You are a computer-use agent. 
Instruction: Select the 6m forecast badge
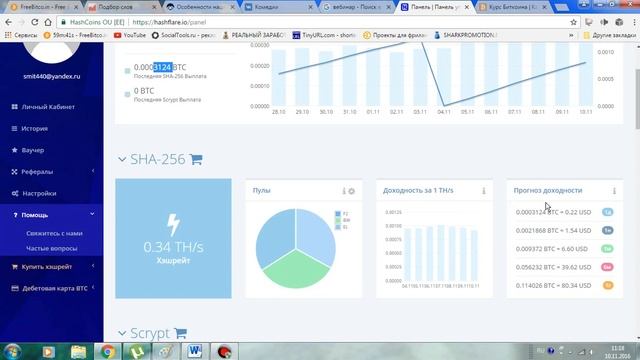pos(607,267)
